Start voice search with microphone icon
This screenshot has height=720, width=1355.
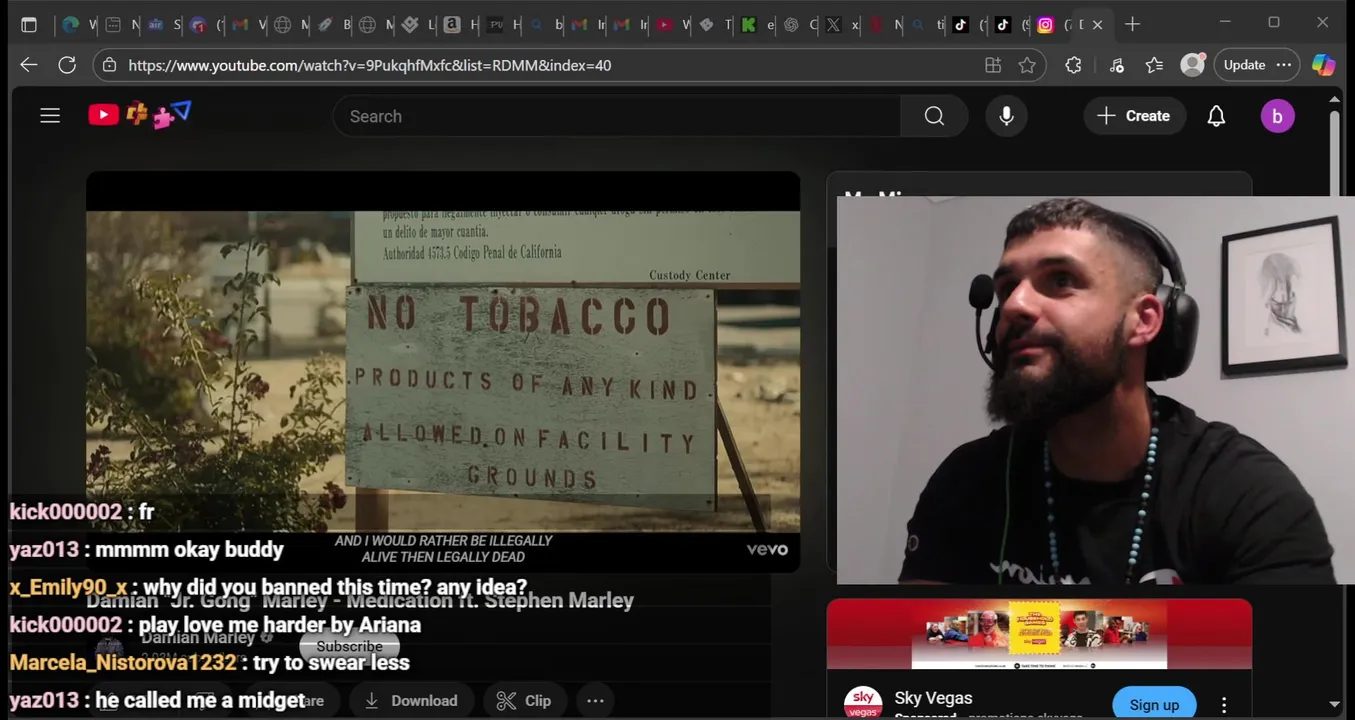[x=1006, y=116]
